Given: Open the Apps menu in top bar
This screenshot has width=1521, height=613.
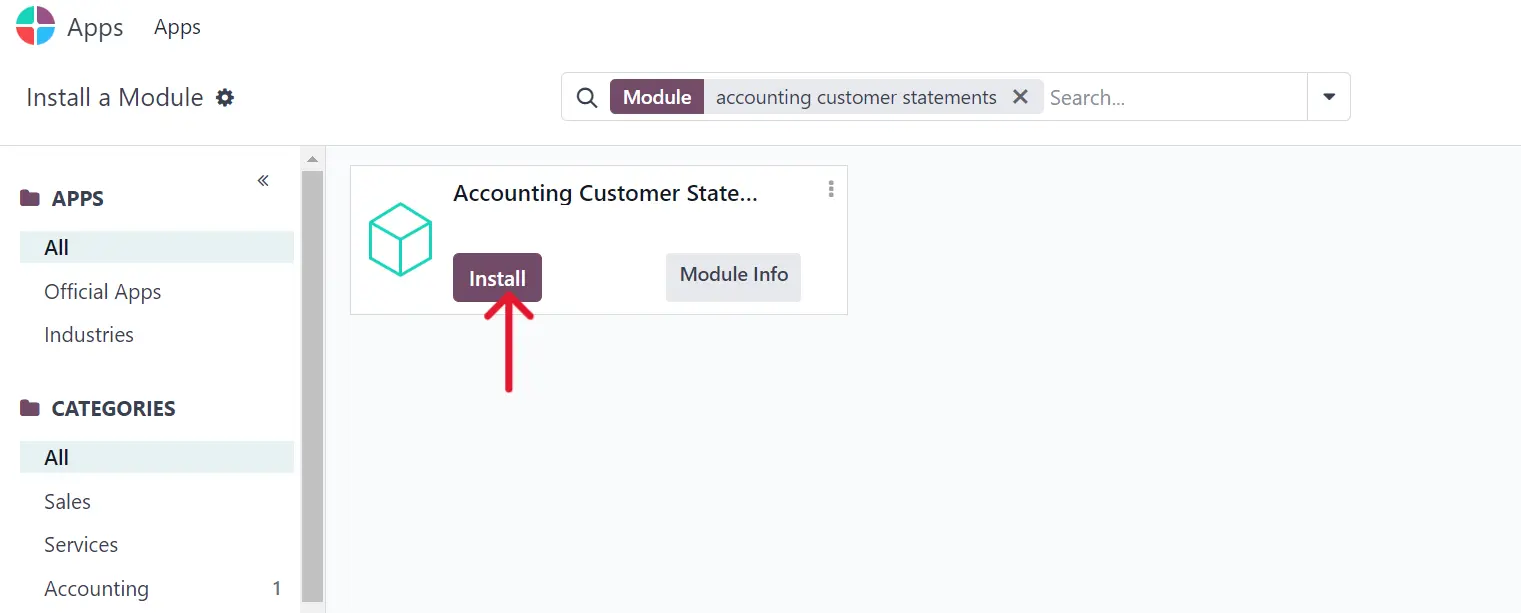Looking at the screenshot, I should (x=177, y=27).
